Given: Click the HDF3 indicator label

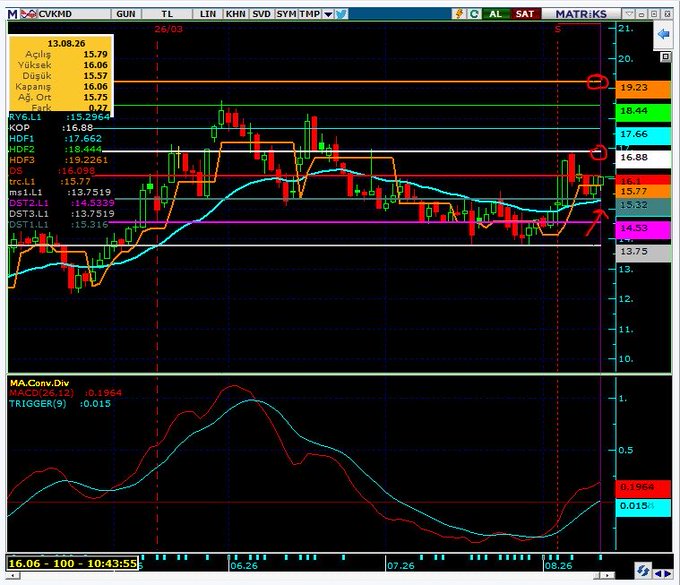Looking at the screenshot, I should [x=22, y=160].
